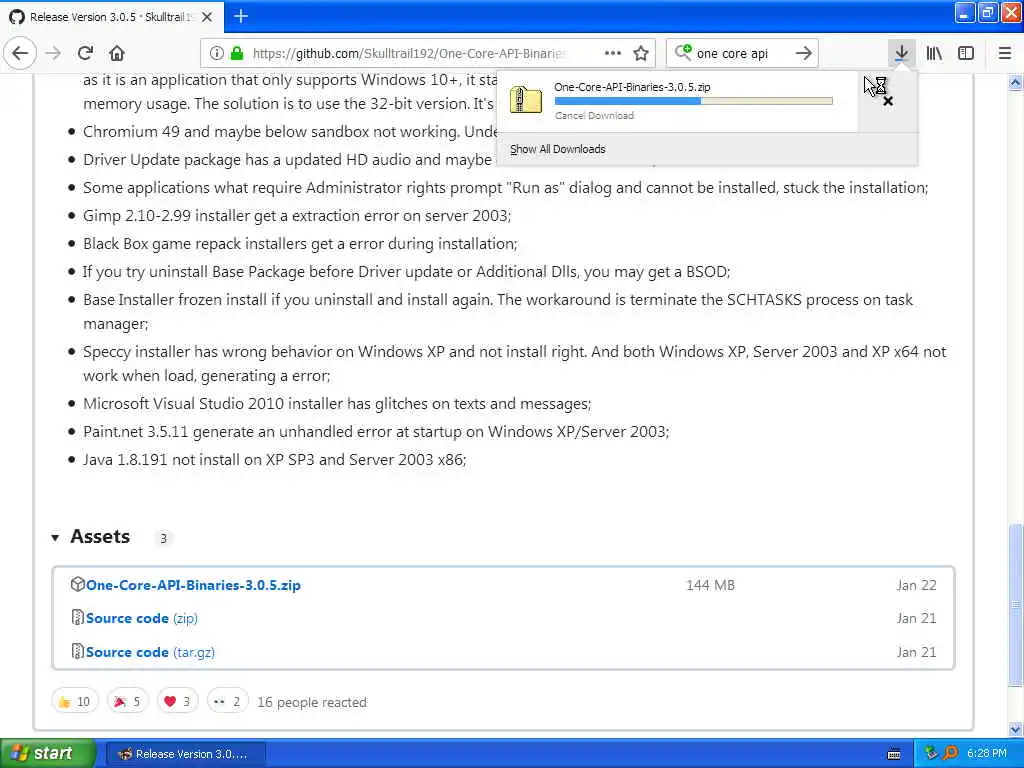Screen dimensions: 1024x768
Task: Click the package icon beside binaries zip
Action: click(78, 584)
